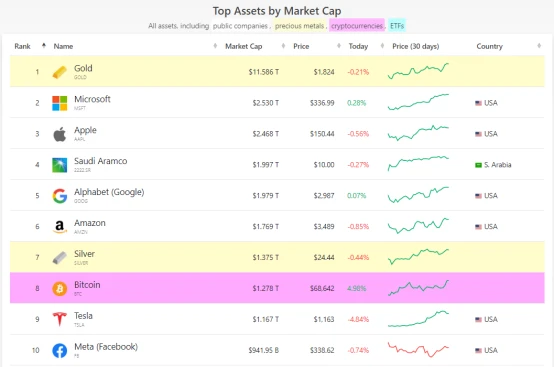Click the Tesla logo icon

pyautogui.click(x=59, y=319)
